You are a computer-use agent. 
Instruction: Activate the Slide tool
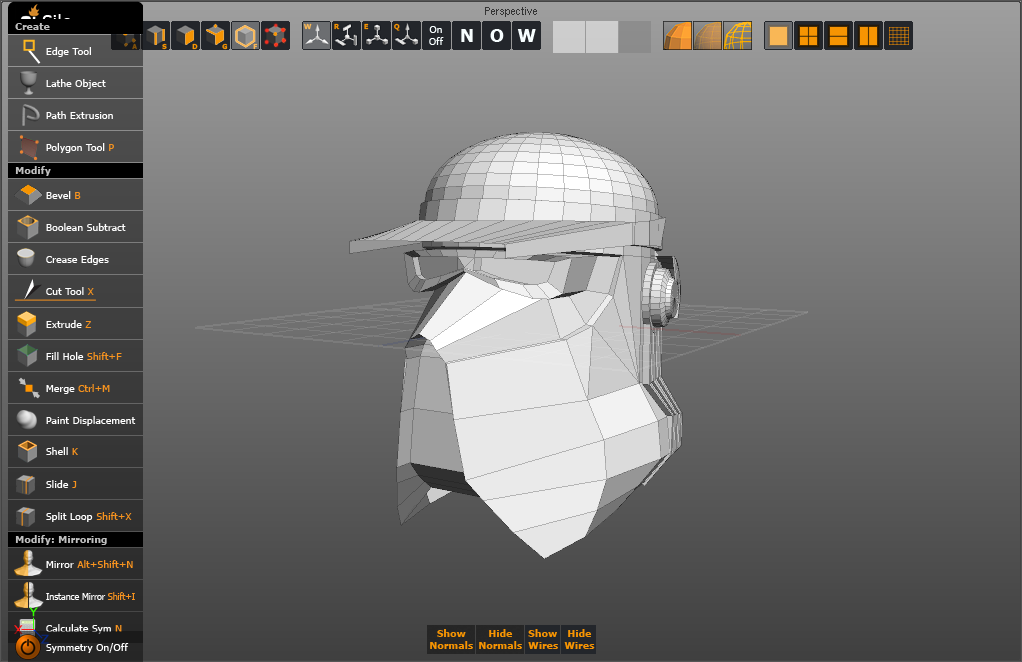(x=75, y=484)
